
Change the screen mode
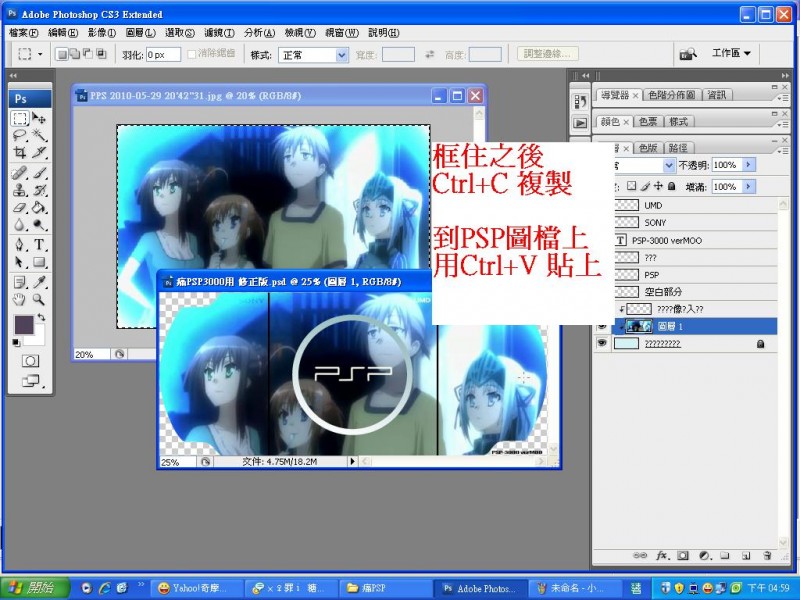[x=30, y=381]
